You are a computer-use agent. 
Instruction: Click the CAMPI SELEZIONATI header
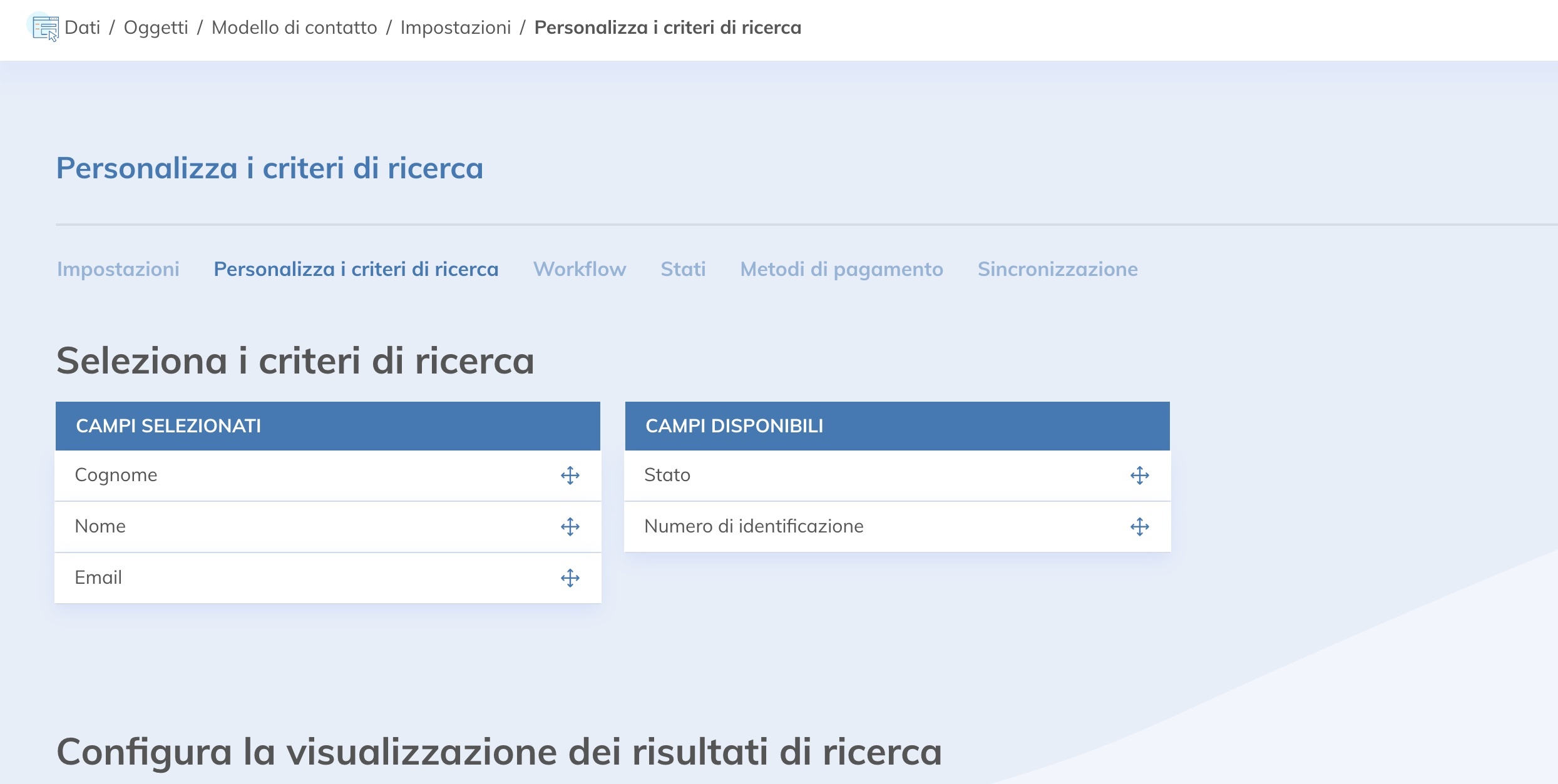coord(170,425)
